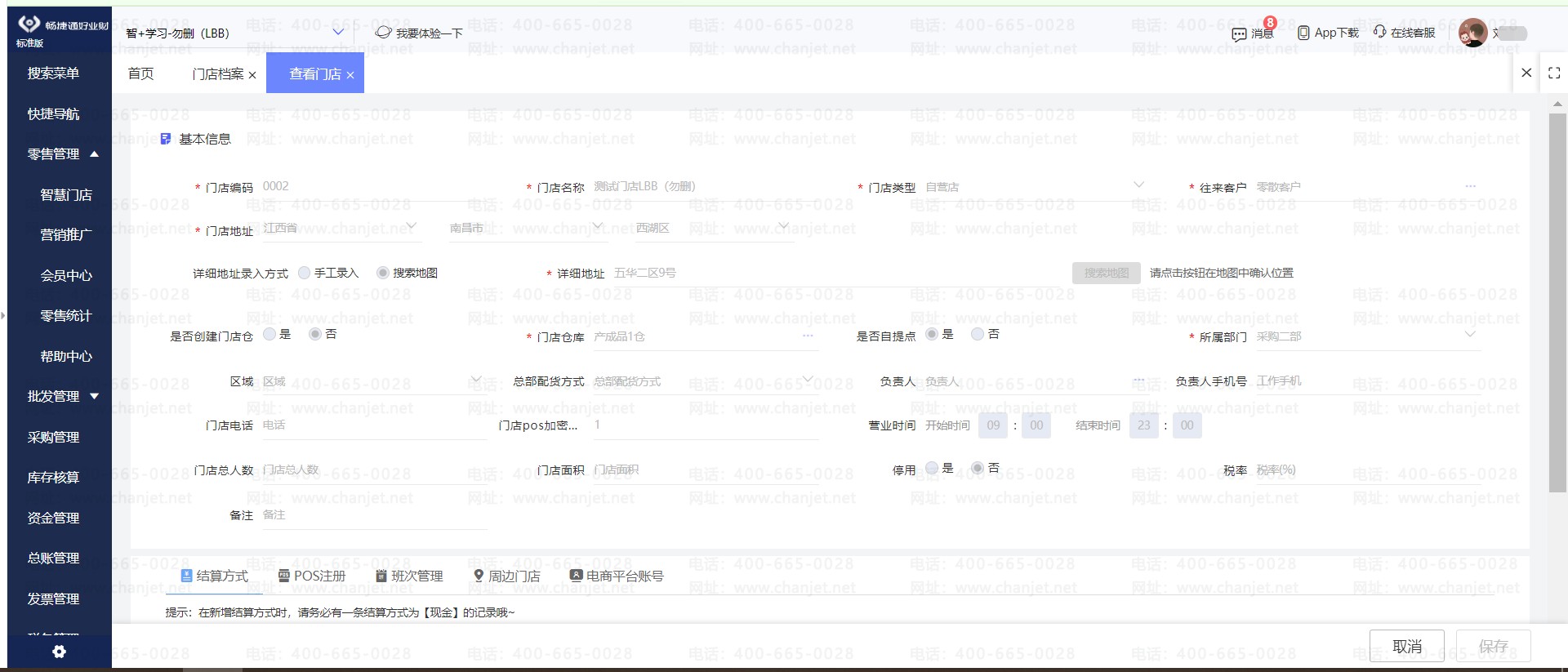Click the 保存 button
This screenshot has width=1568, height=672.
[1493, 646]
